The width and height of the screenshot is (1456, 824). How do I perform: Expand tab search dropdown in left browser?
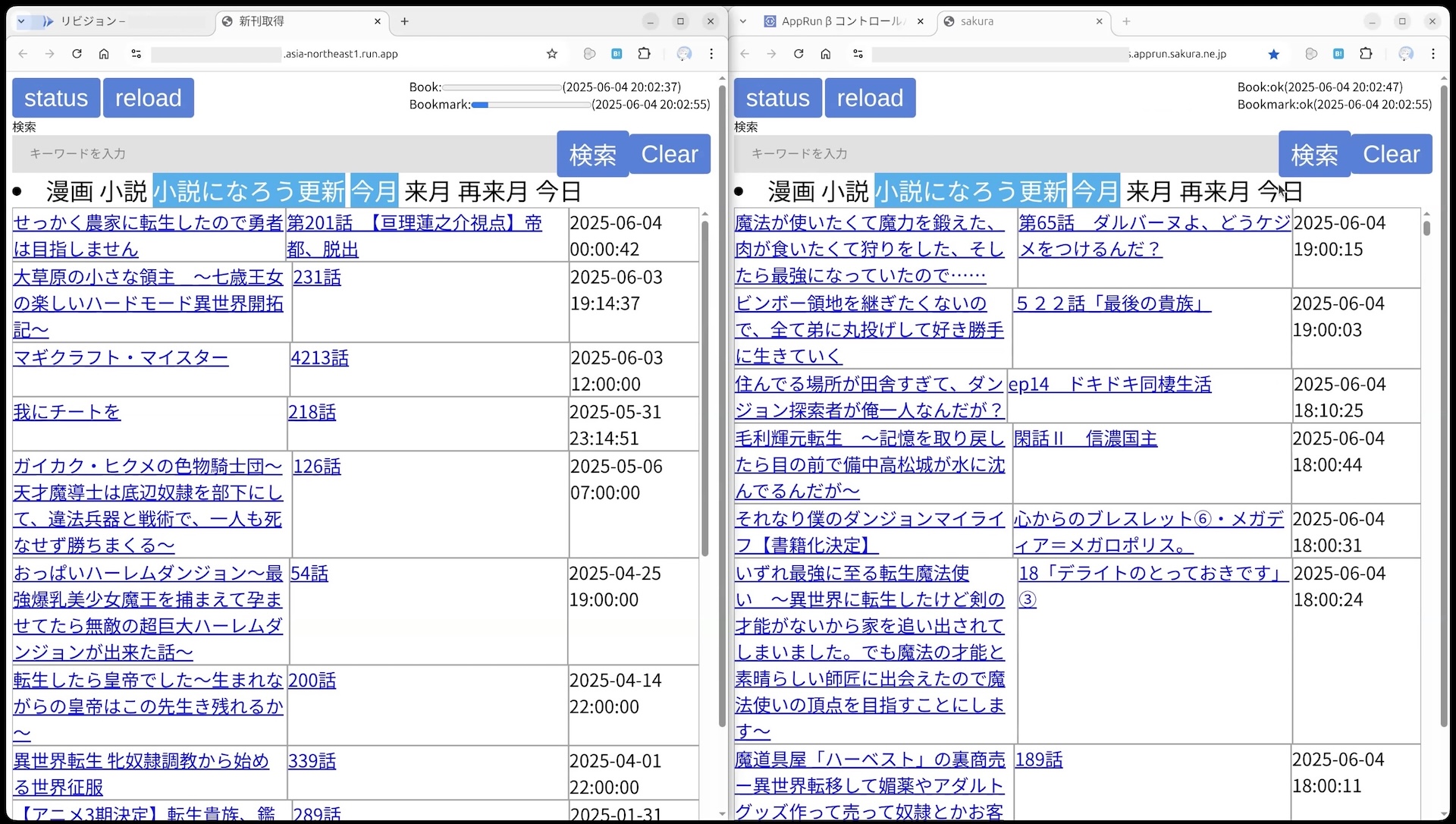coord(21,21)
